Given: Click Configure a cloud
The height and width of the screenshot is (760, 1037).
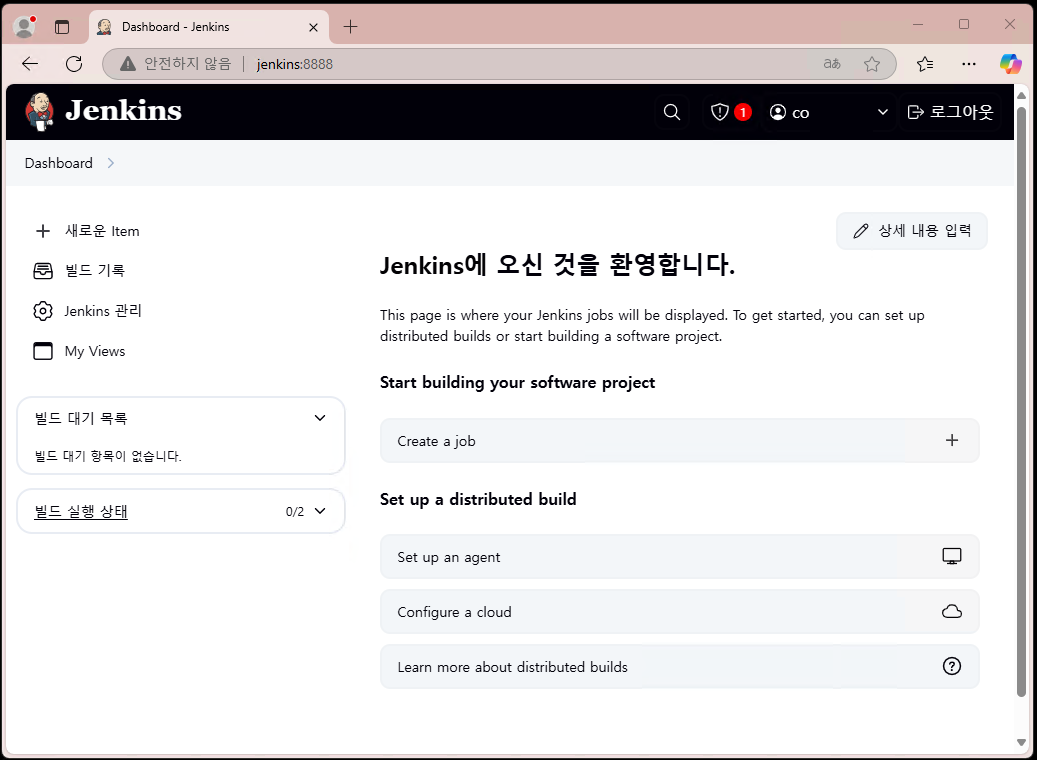Looking at the screenshot, I should [x=679, y=612].
